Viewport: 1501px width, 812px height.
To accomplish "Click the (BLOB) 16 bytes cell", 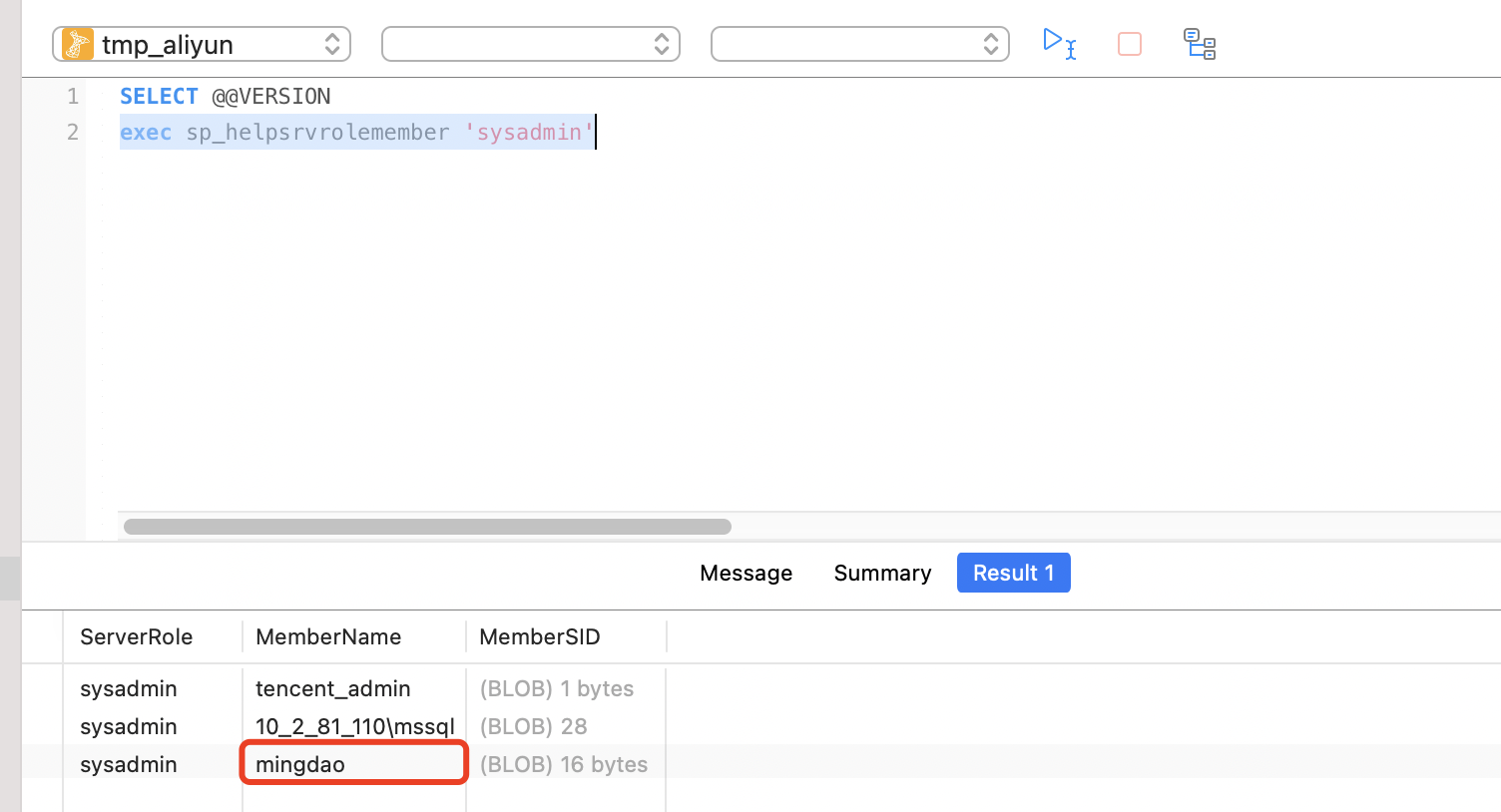I will point(564,764).
